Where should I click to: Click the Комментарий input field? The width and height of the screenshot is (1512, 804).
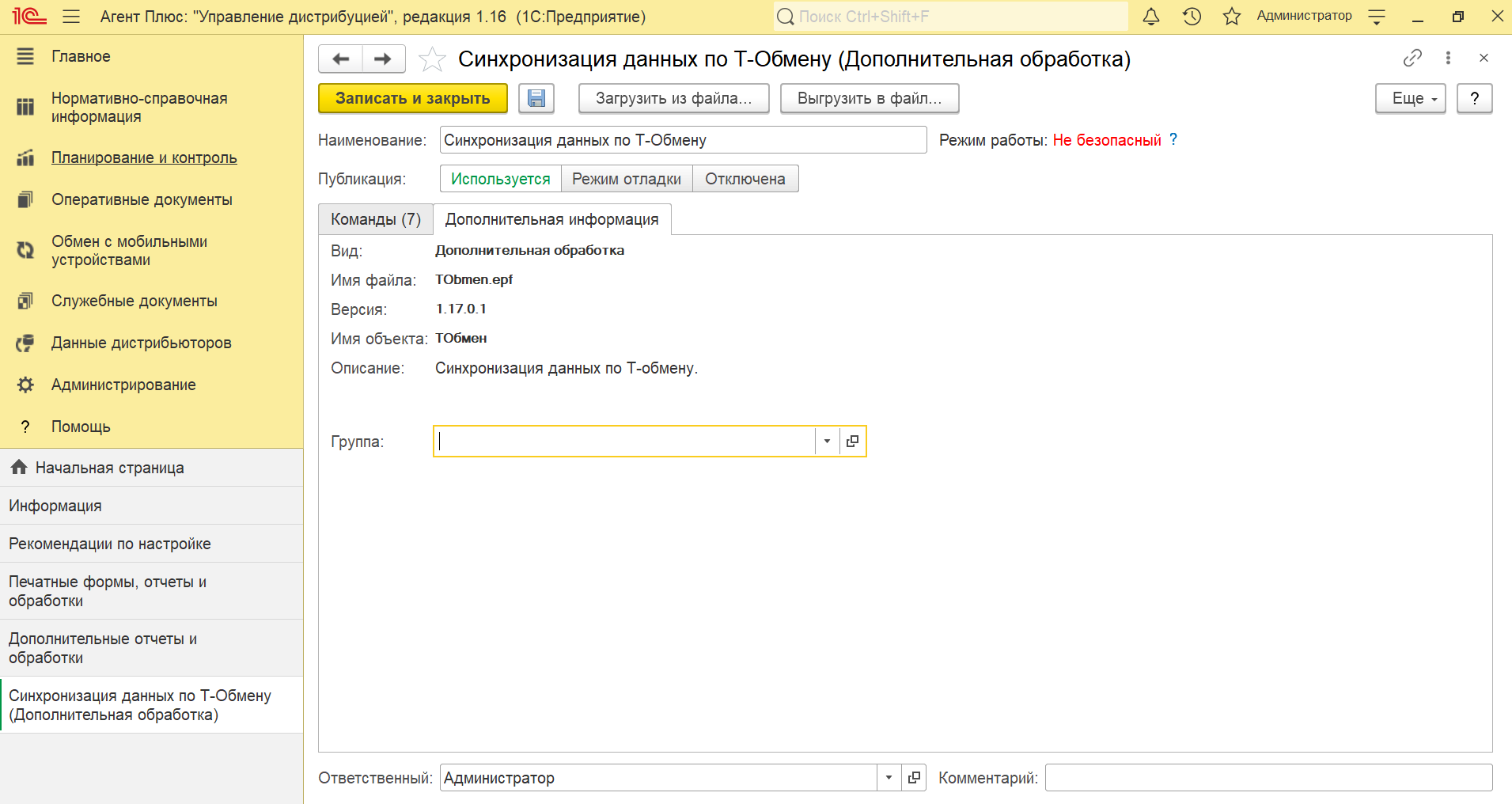point(1268,778)
